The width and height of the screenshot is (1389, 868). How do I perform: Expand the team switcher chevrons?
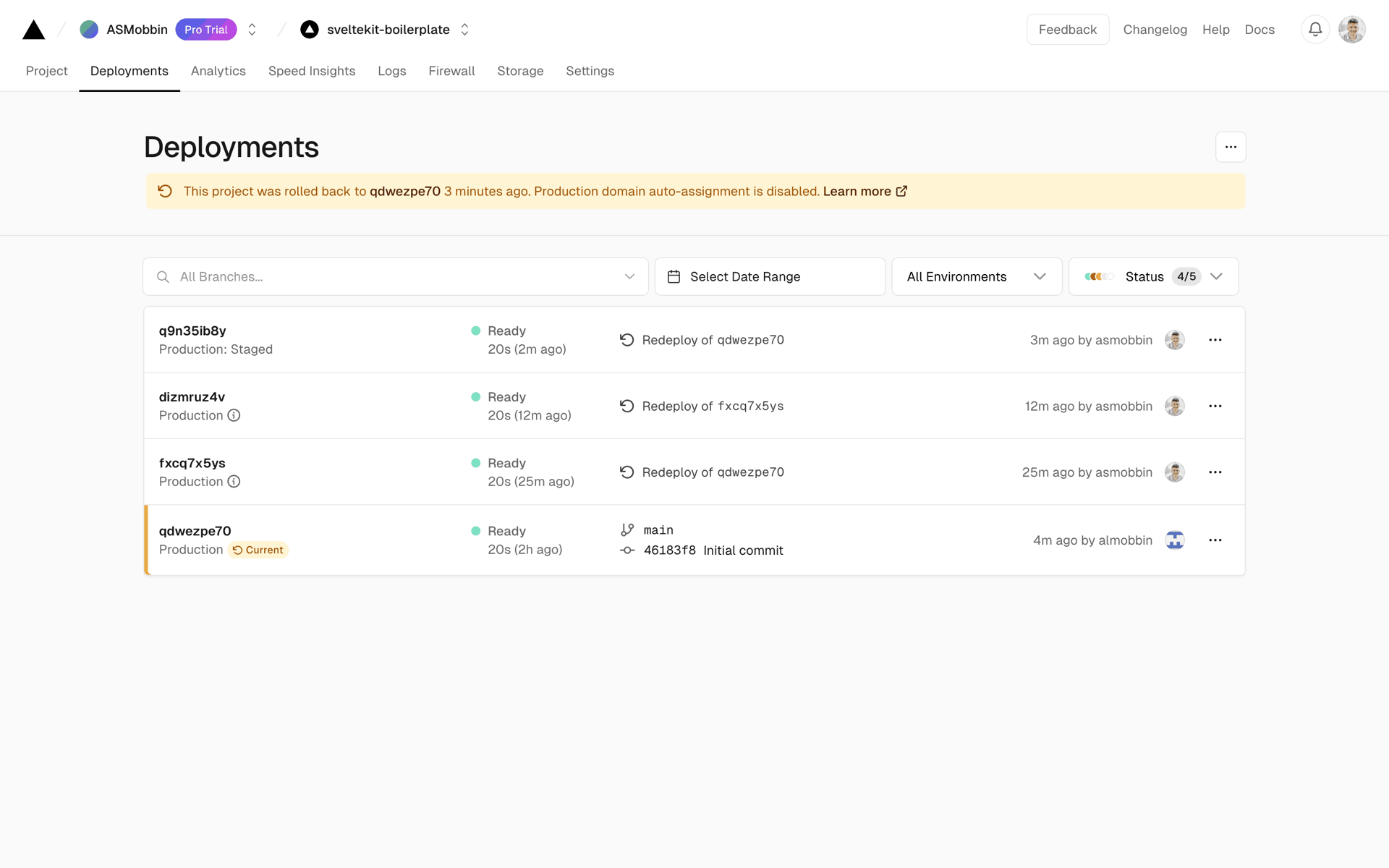252,30
